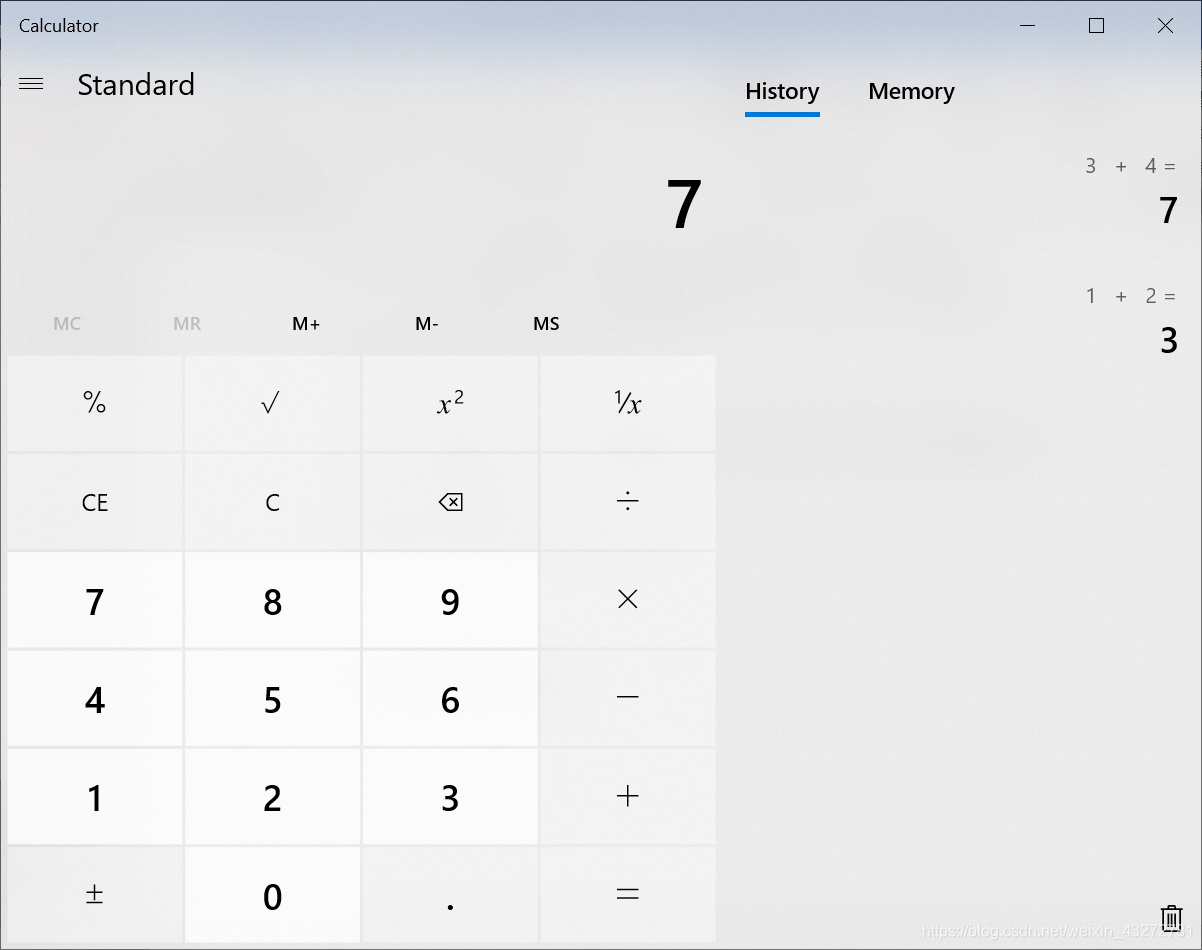
Task: Click the equals key
Action: point(628,894)
